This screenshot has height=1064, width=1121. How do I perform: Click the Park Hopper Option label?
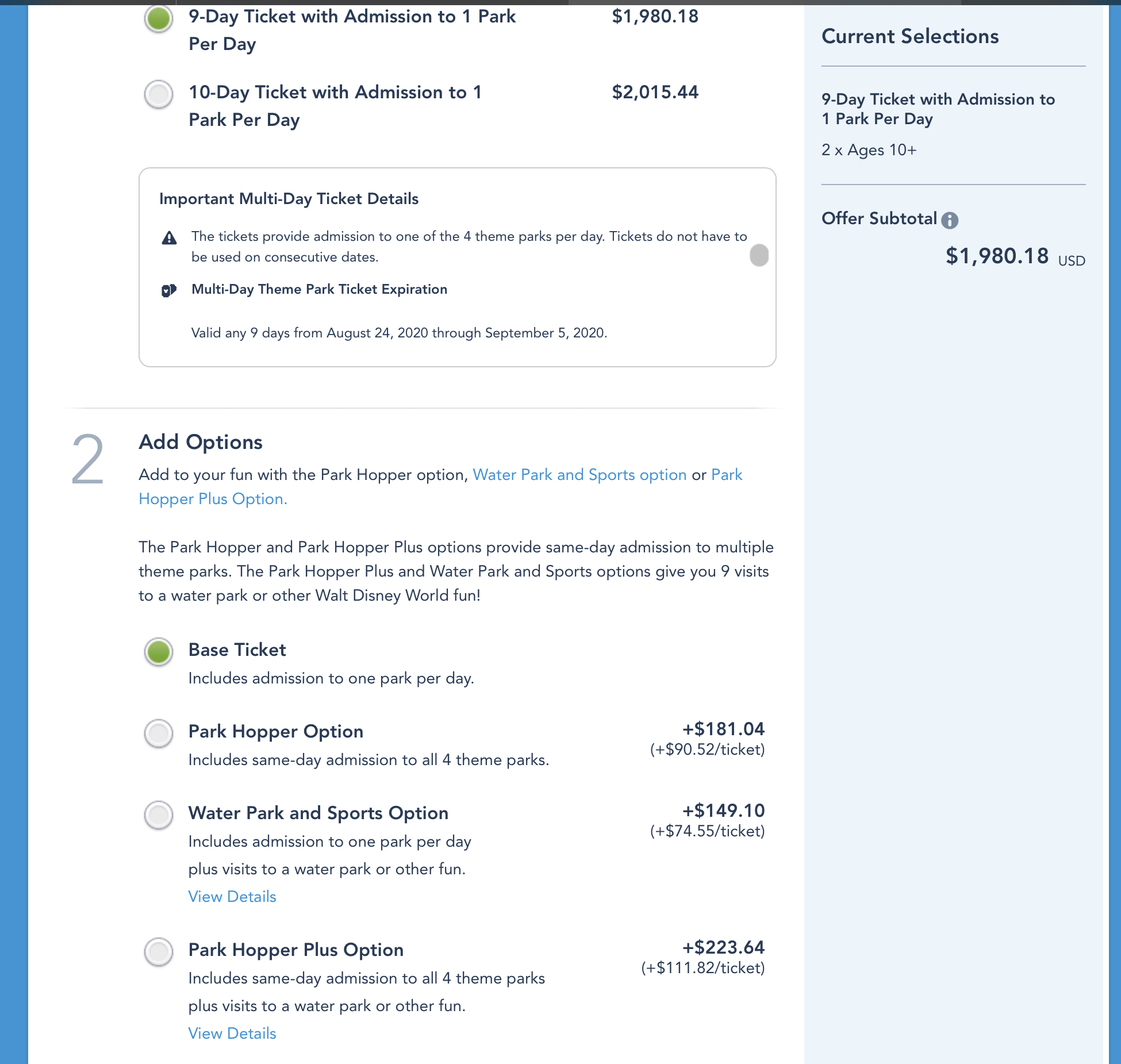coord(276,731)
